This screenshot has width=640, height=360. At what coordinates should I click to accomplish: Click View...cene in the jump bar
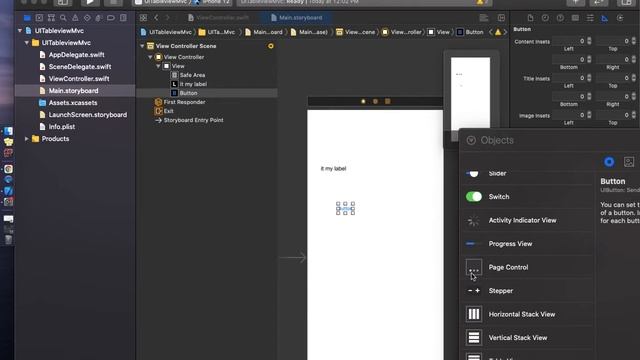(356, 32)
